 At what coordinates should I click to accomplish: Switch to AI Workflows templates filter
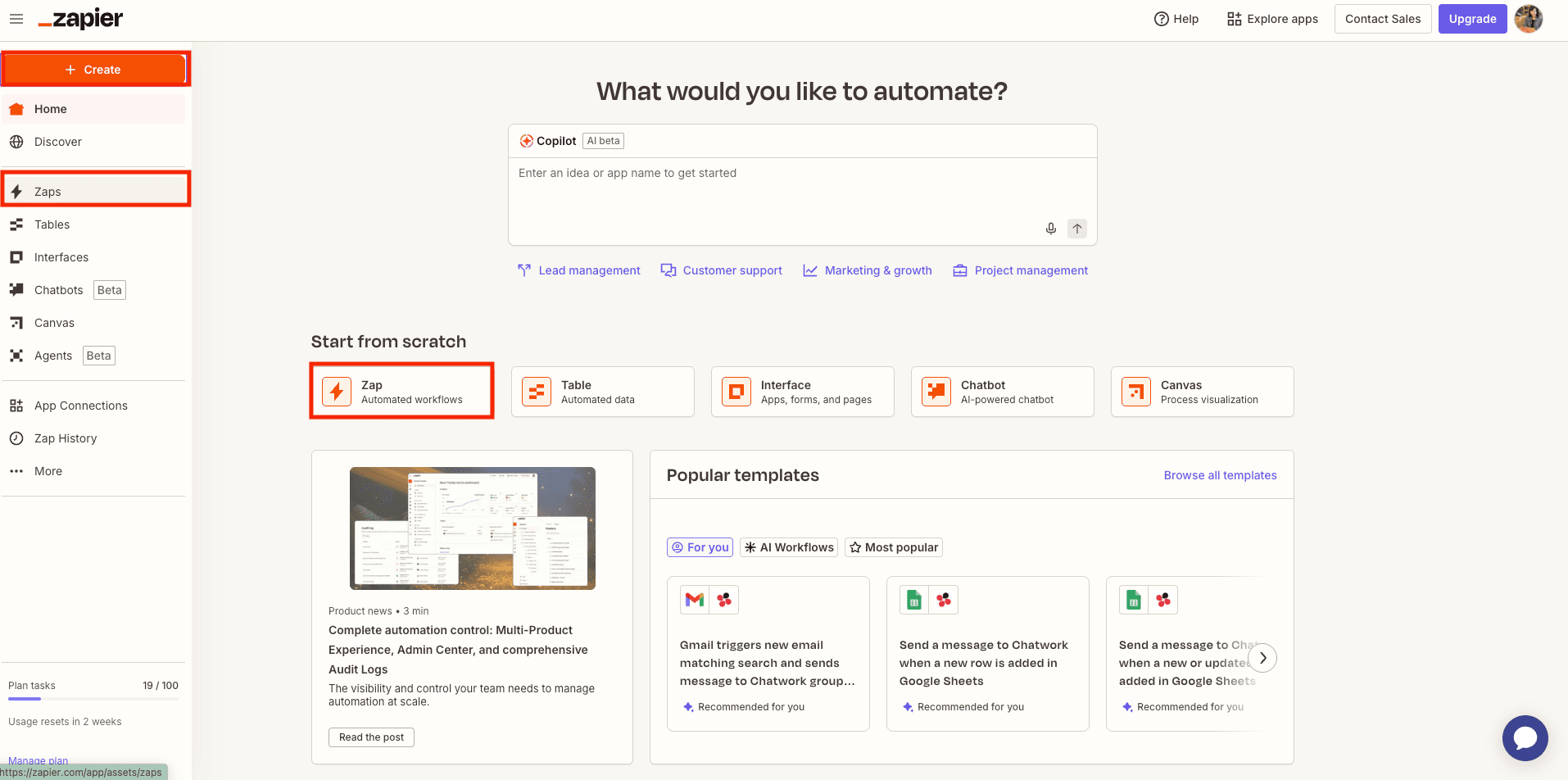788,547
